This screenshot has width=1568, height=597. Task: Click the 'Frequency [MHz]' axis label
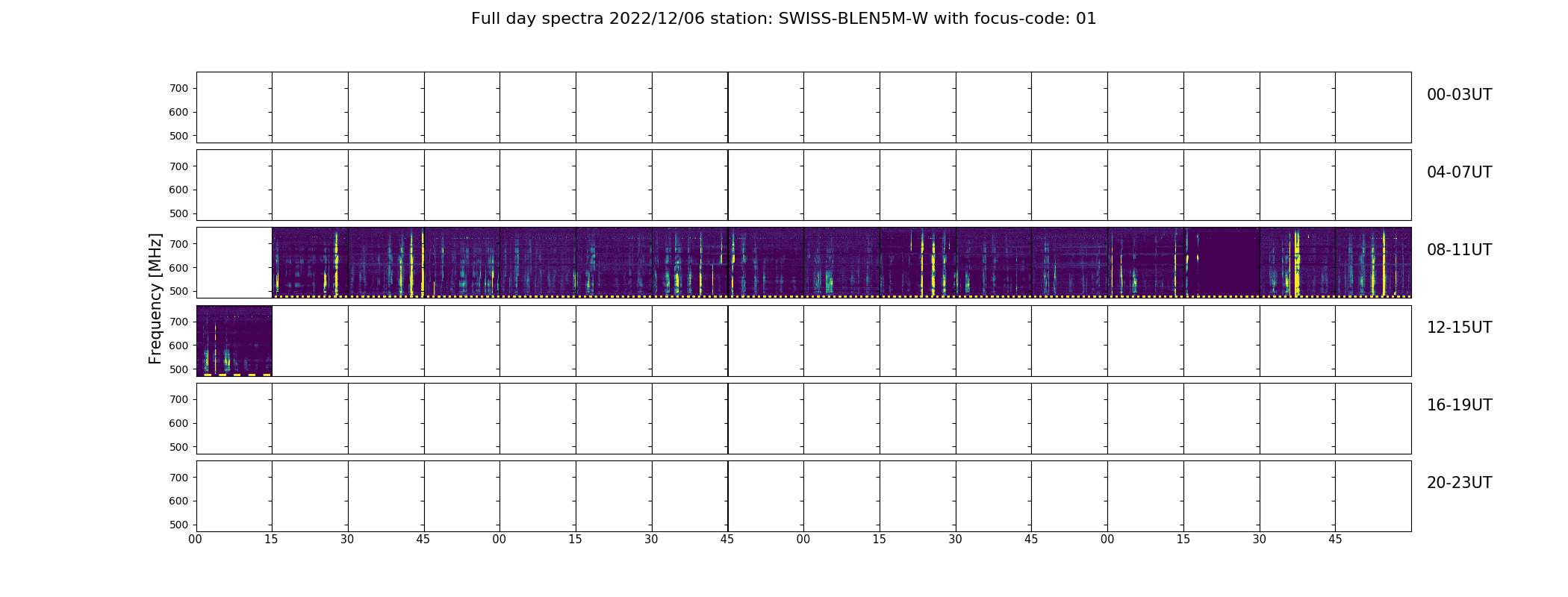point(155,298)
